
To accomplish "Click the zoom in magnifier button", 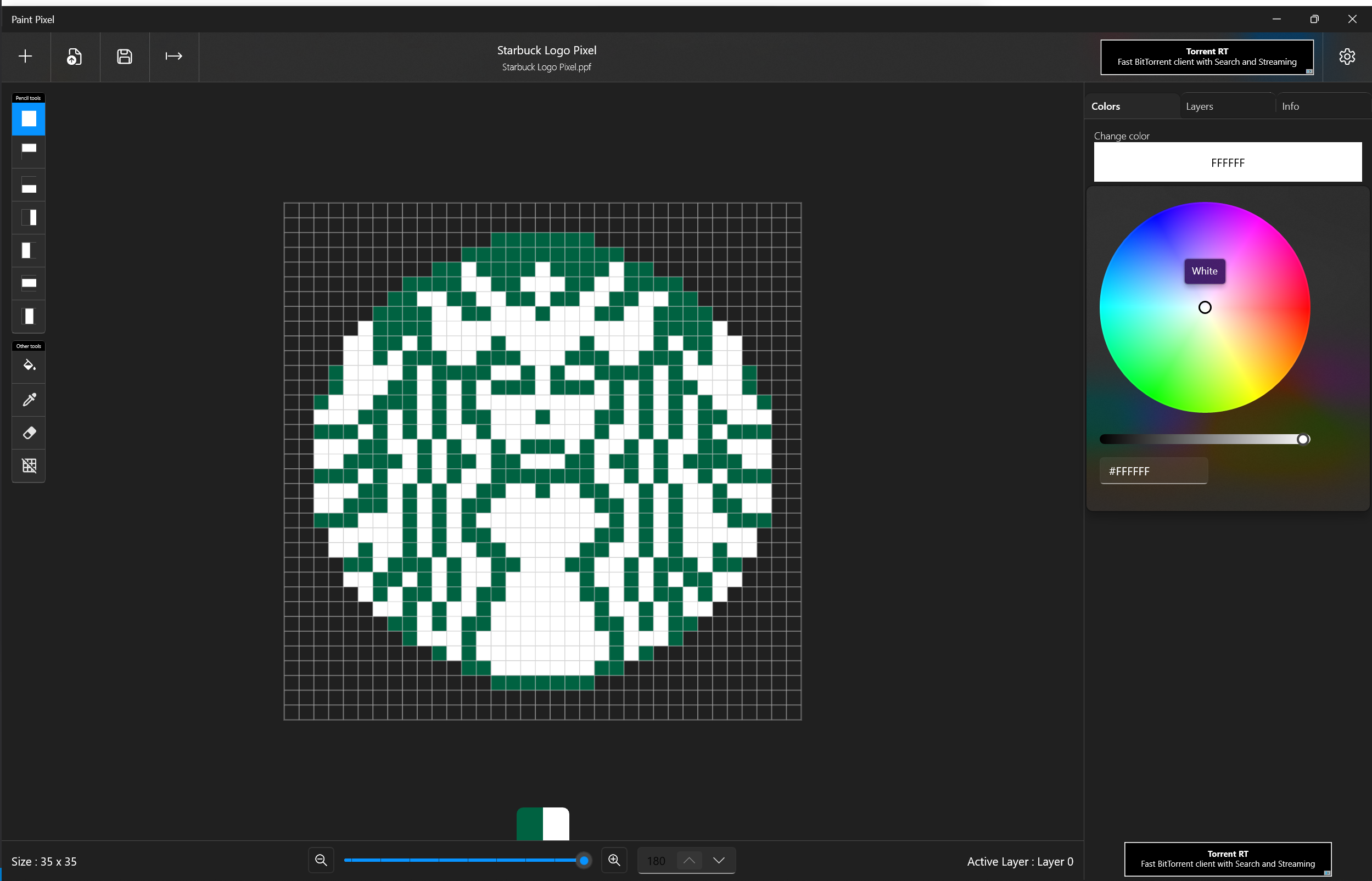I will 614,860.
